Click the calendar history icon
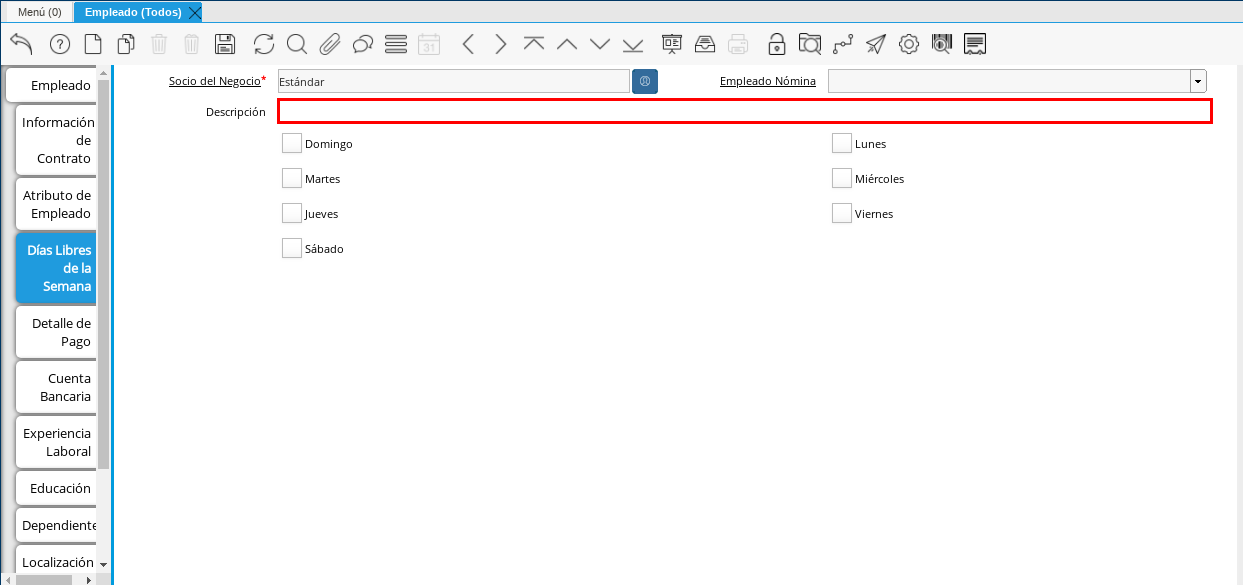The height and width of the screenshot is (585, 1243). click(429, 44)
